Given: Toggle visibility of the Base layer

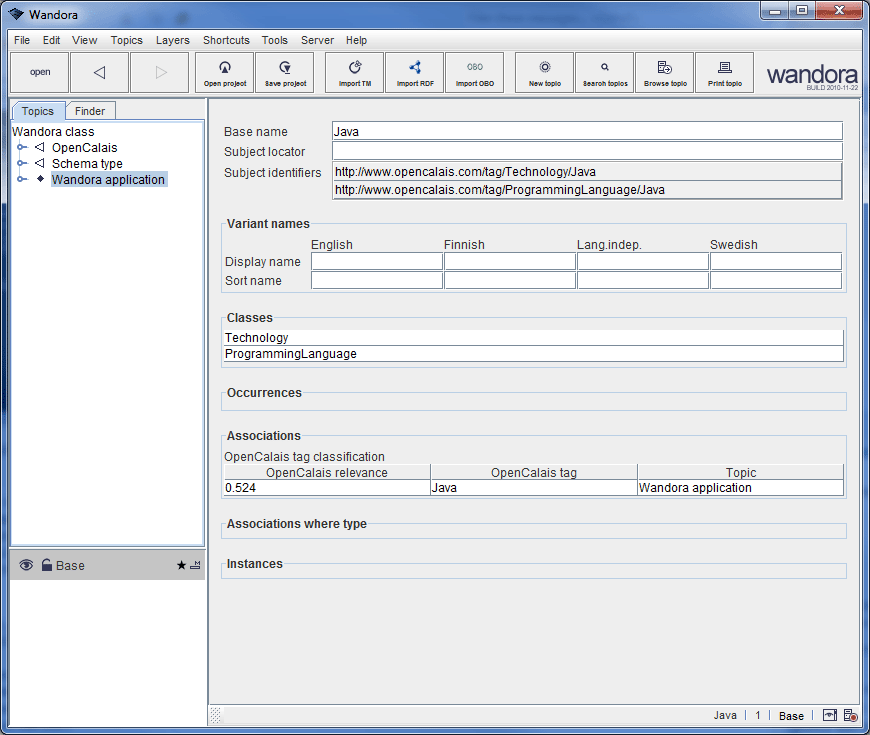Looking at the screenshot, I should click(x=25, y=565).
